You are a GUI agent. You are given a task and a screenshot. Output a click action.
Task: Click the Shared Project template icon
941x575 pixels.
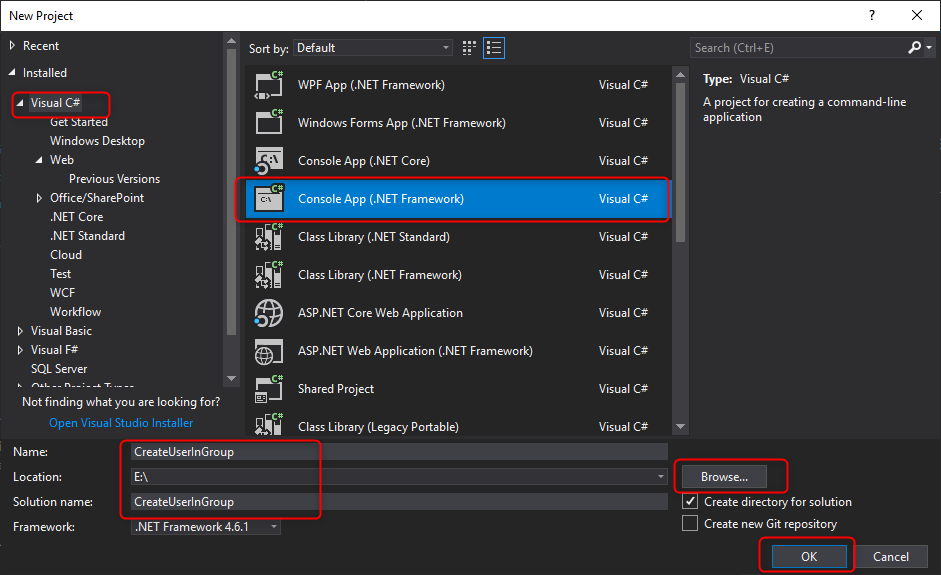(x=268, y=389)
